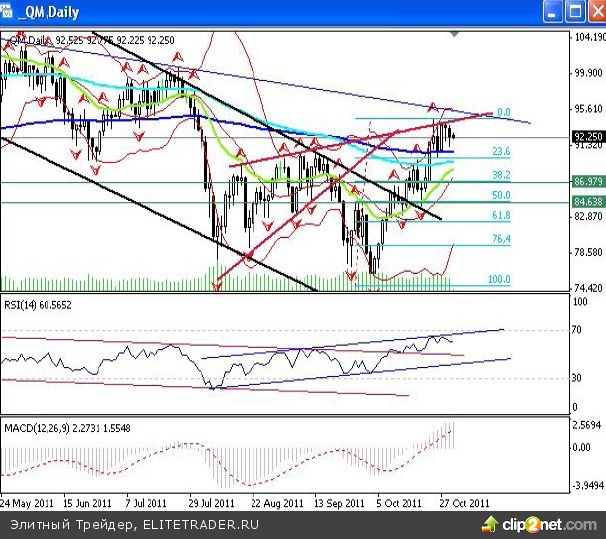
Task: Click the 100.0 Fibonacci level label
Action: click(x=499, y=280)
